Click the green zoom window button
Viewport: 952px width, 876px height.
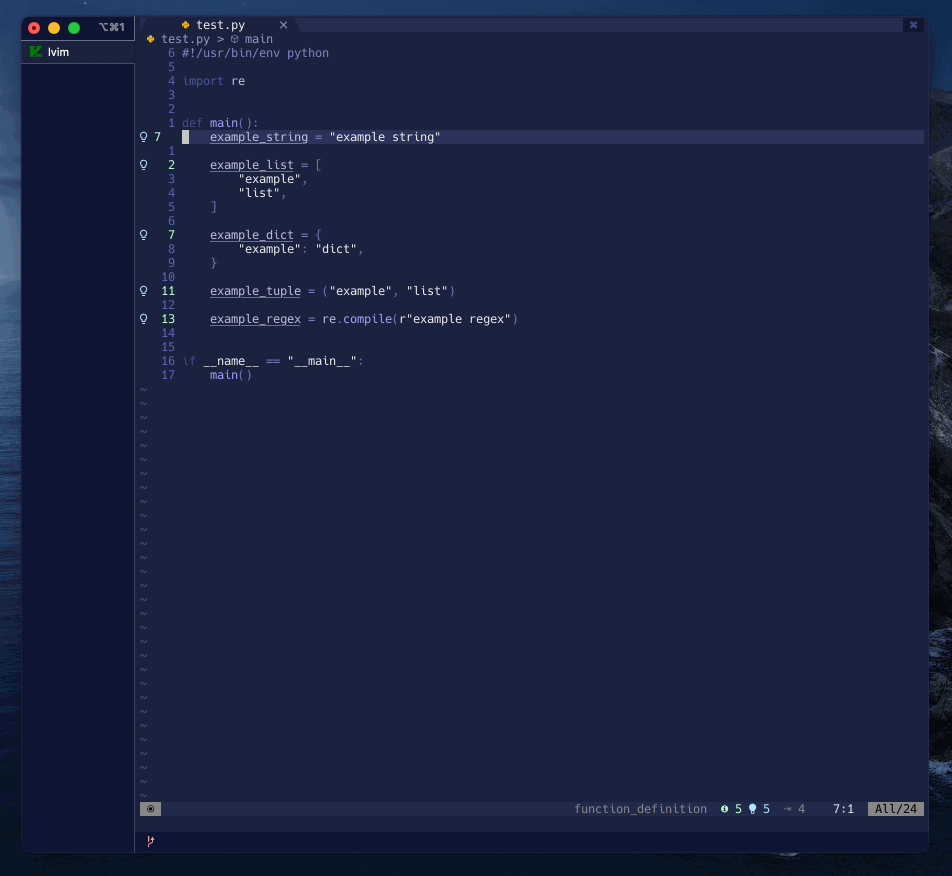(74, 28)
